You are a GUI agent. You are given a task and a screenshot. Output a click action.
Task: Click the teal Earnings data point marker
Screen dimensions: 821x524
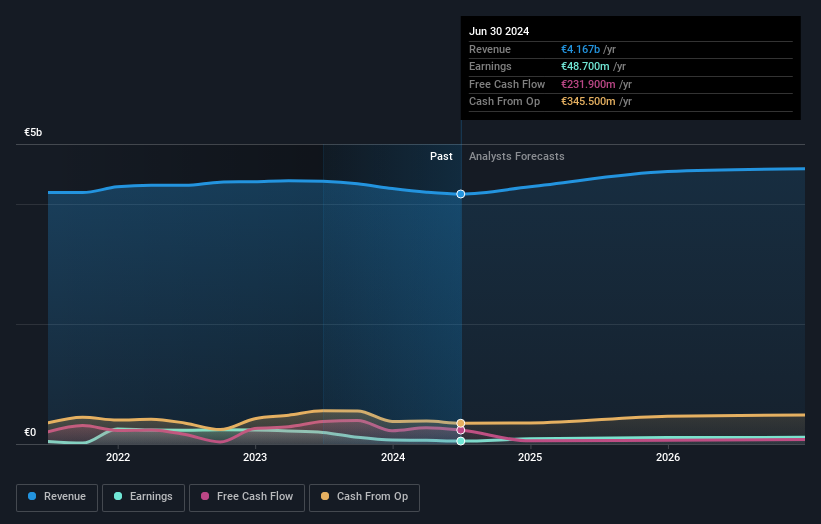461,441
